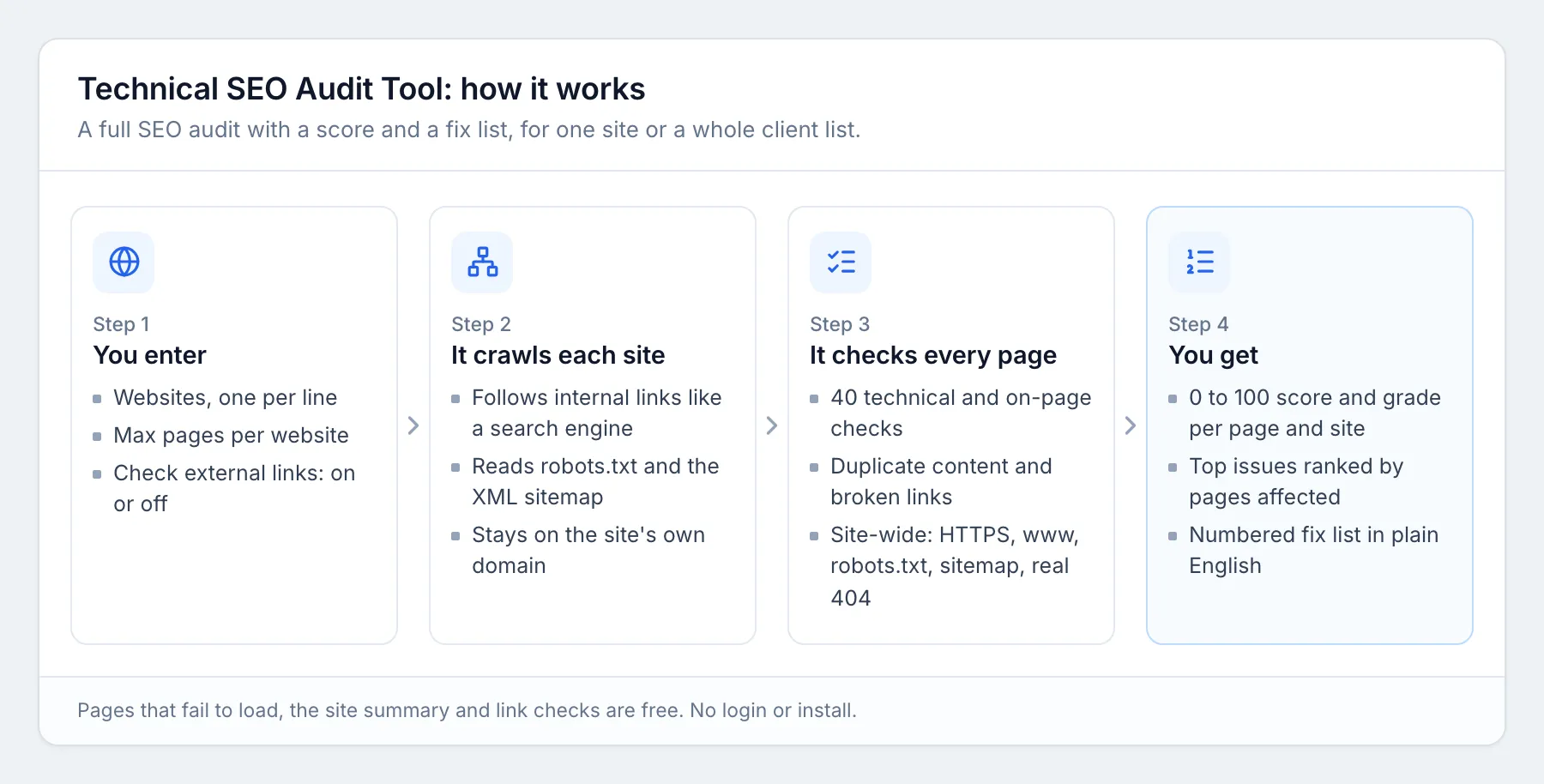Screen dimensions: 1544x784
Task: Click the 'You enter' heading
Action: (x=150, y=355)
